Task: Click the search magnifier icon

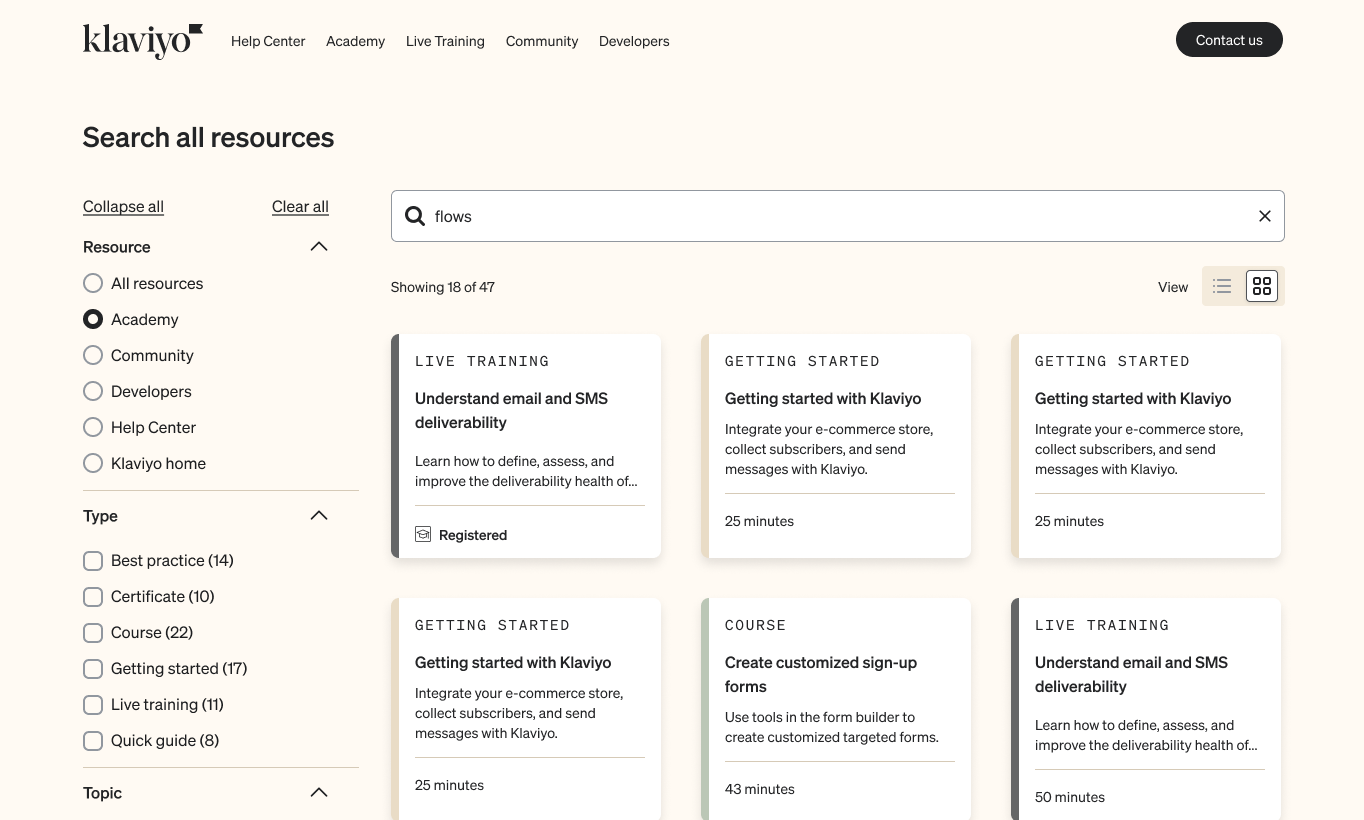Action: point(414,216)
